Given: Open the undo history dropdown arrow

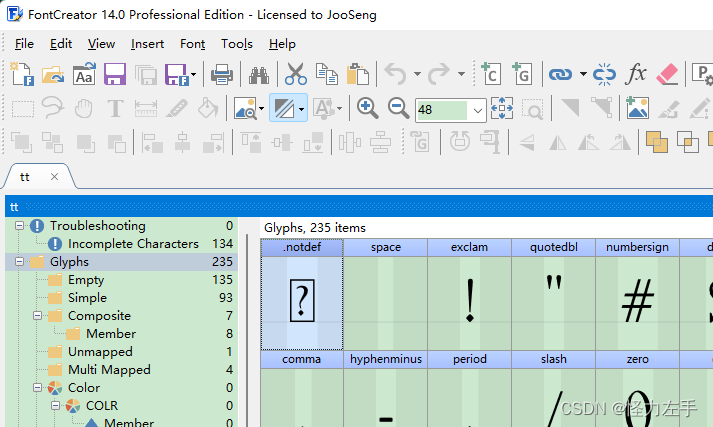Looking at the screenshot, I should [x=417, y=74].
